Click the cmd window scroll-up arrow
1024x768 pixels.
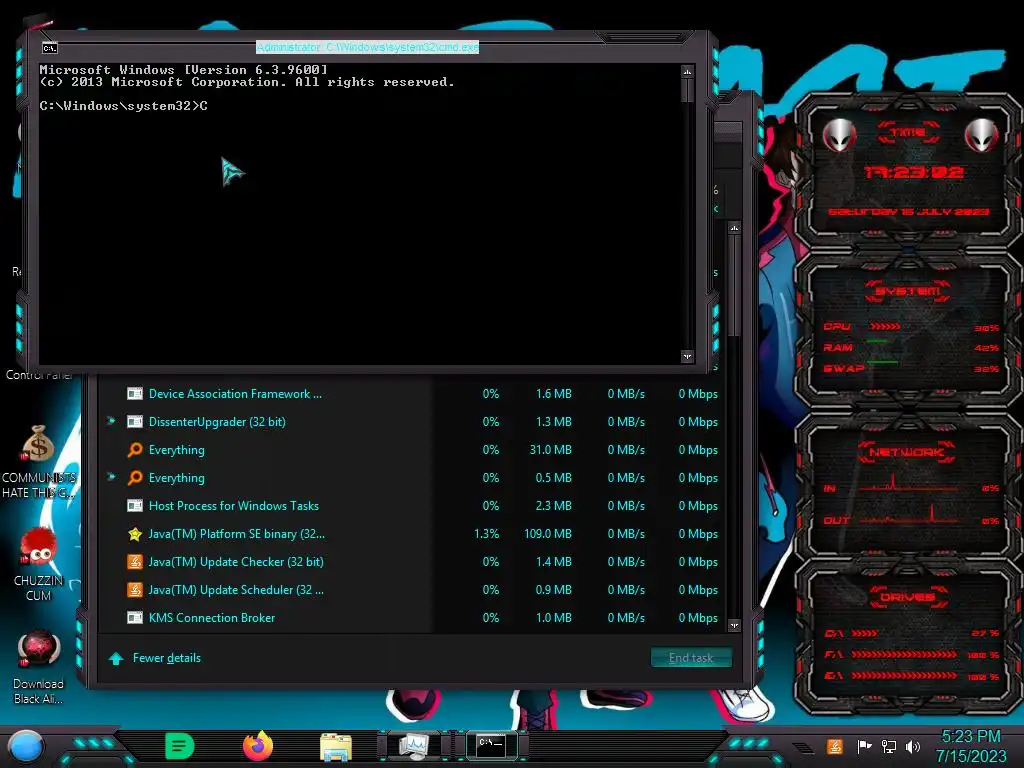tap(687, 71)
